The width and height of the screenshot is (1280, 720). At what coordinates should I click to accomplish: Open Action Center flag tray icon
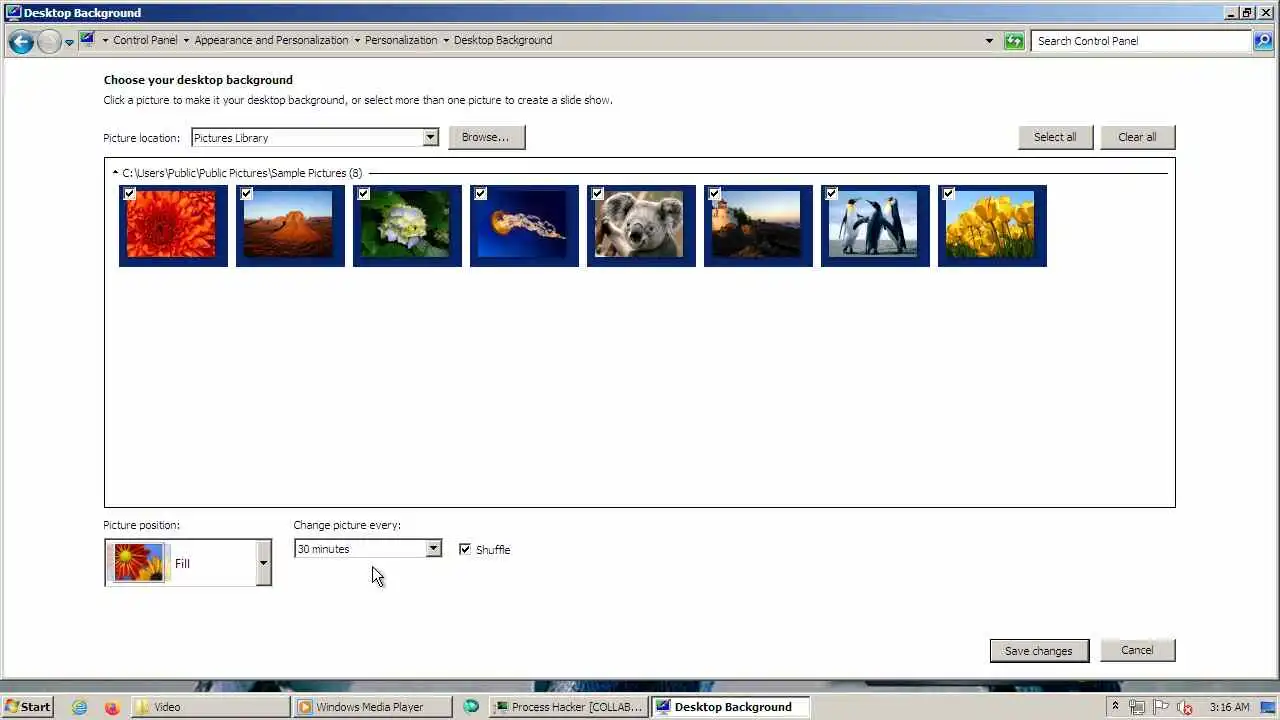click(x=1162, y=707)
